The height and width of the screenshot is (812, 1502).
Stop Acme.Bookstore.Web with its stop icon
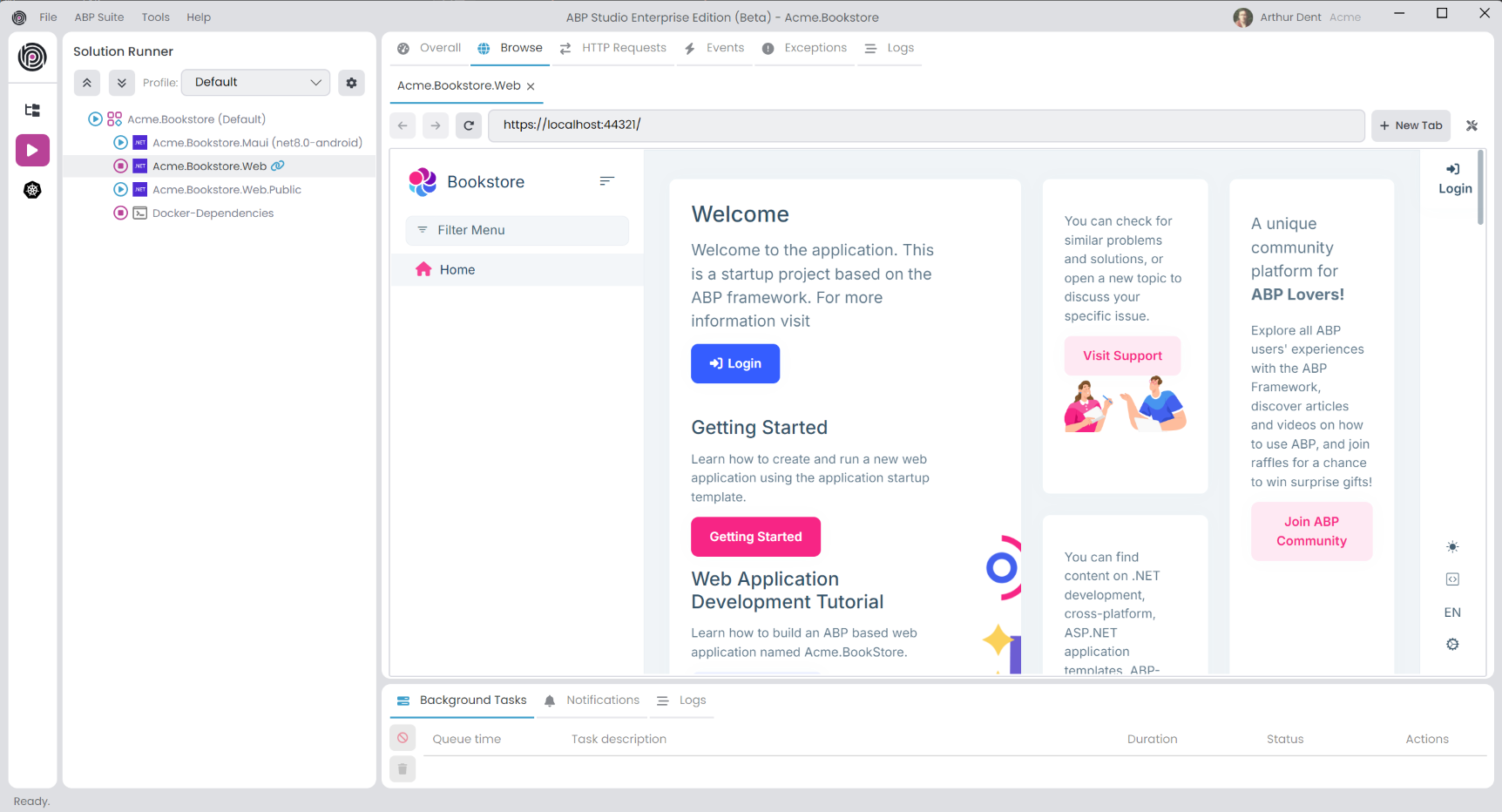(121, 166)
